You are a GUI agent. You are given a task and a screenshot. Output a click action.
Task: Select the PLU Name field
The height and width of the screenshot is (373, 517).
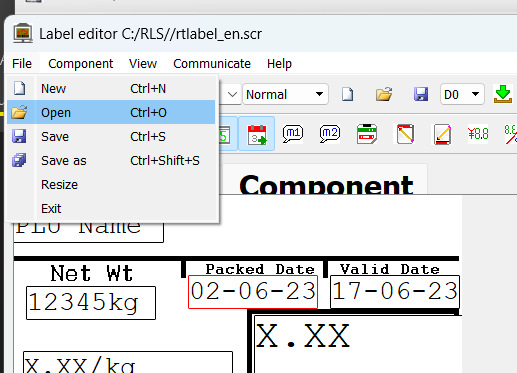pos(89,232)
